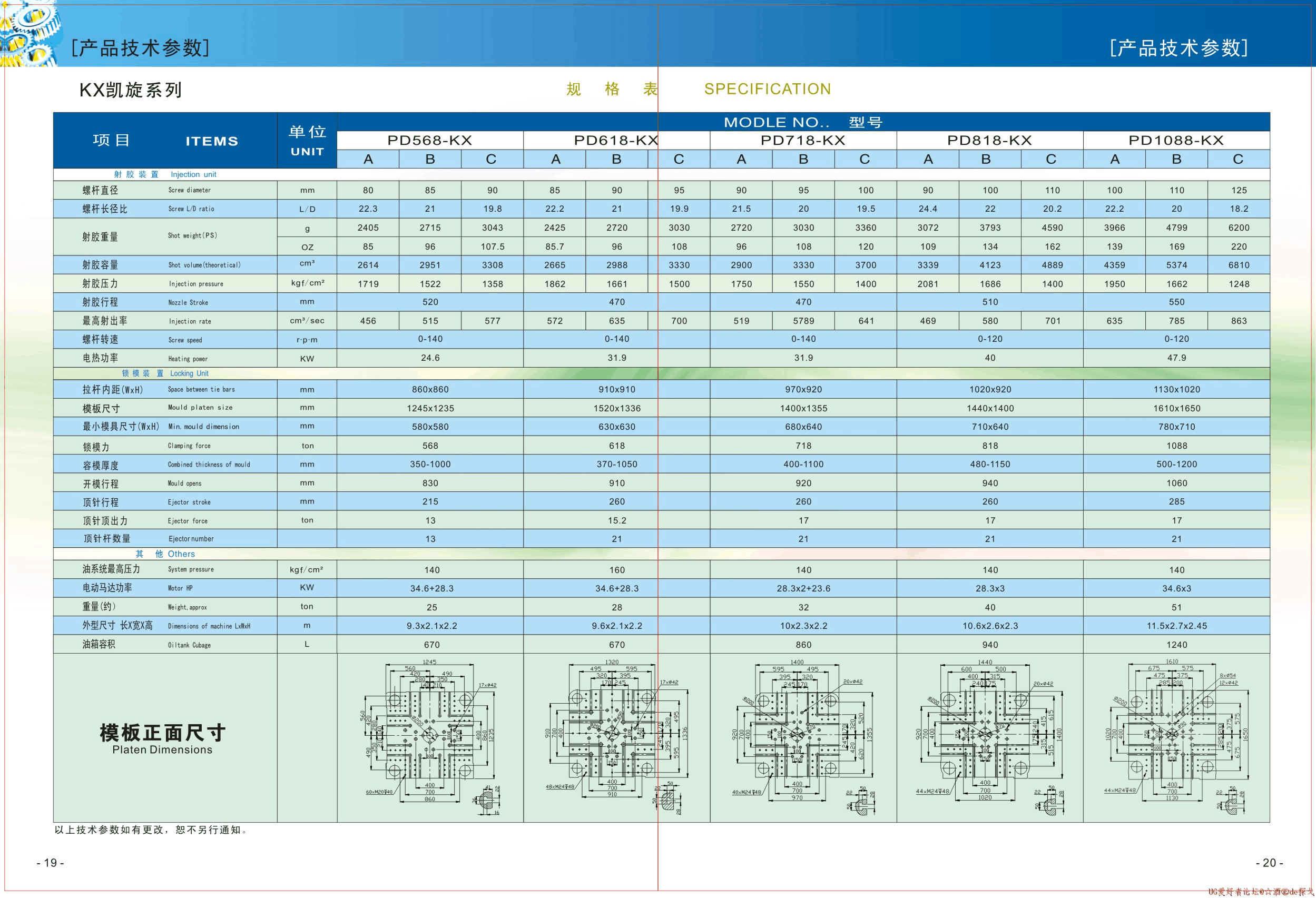Click the Nozzle Stroke row label
Viewport: 1316px width, 898px height.
[x=188, y=302]
